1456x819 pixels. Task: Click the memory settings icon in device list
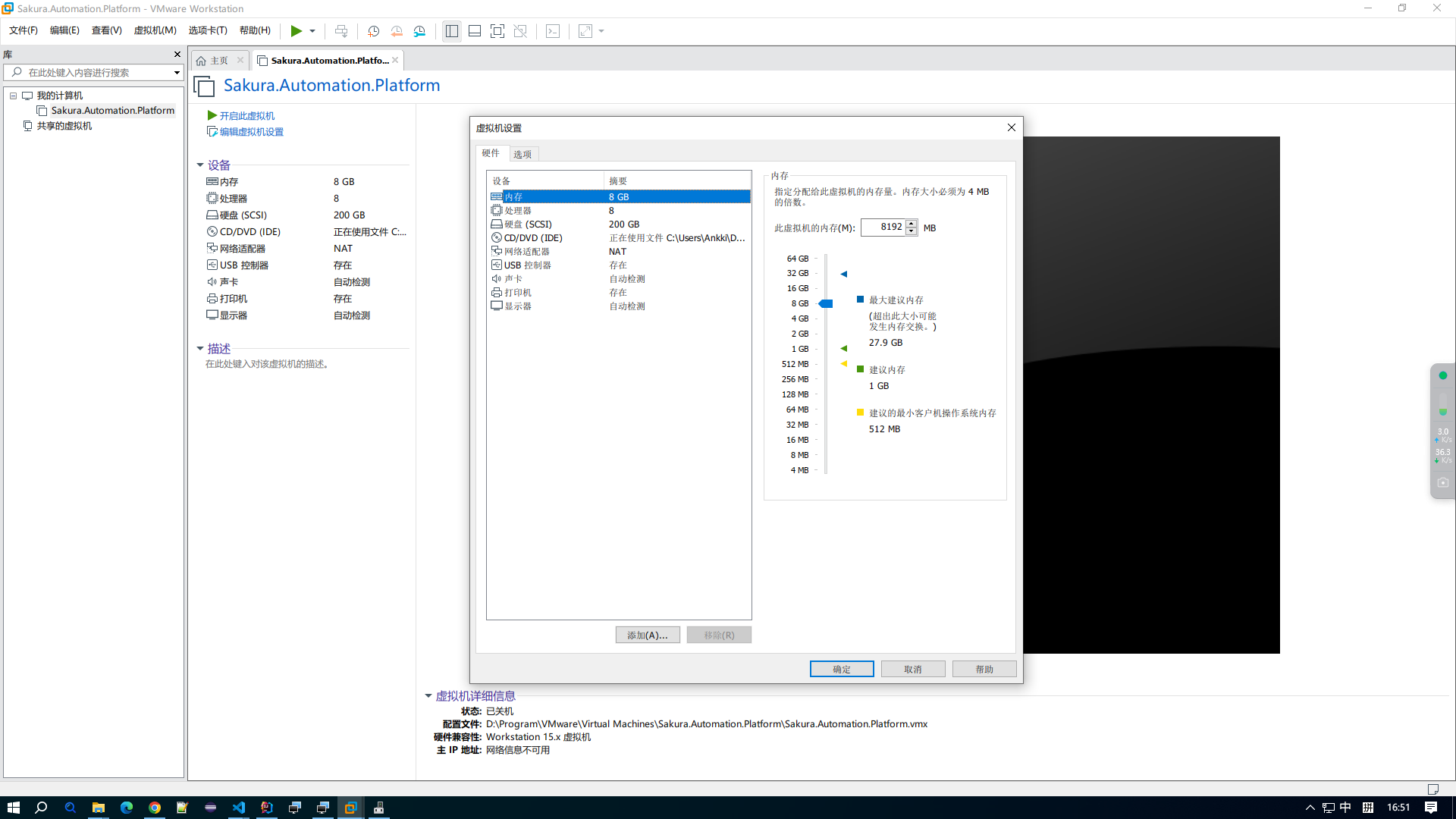497,196
